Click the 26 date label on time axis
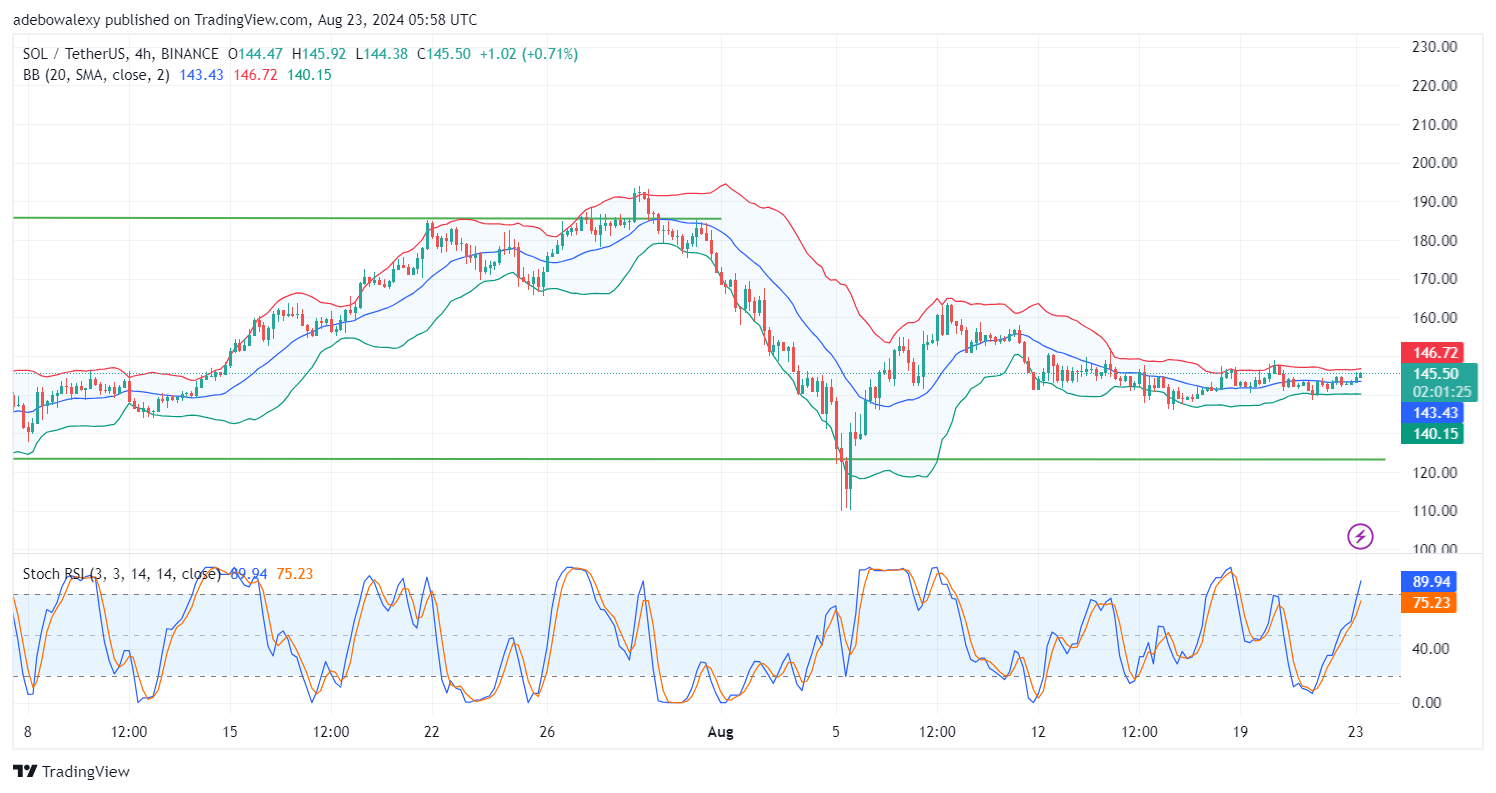The width and height of the screenshot is (1496, 793). [x=547, y=732]
